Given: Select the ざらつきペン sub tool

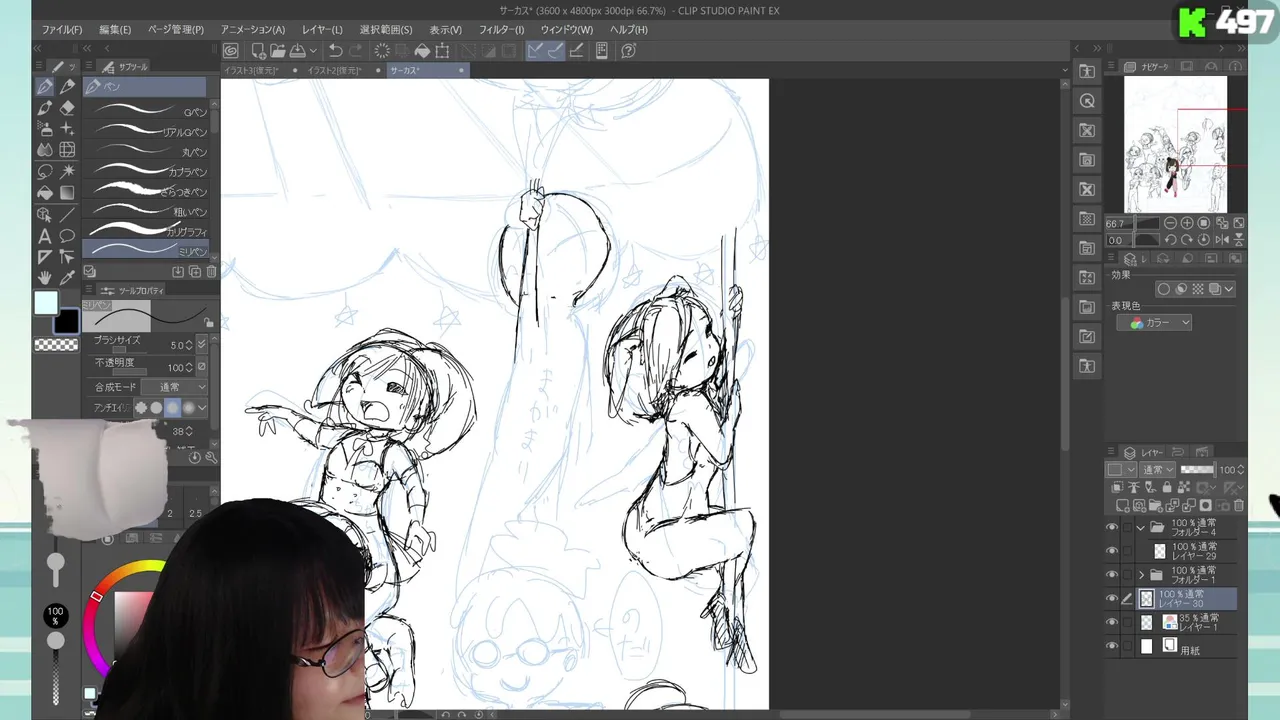Looking at the screenshot, I should click(x=147, y=191).
